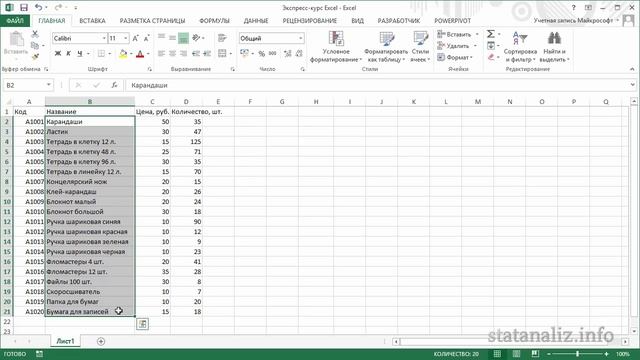This screenshot has height=360, width=640.
Task: Expand Условное форматирование menu
Action: [x=336, y=47]
